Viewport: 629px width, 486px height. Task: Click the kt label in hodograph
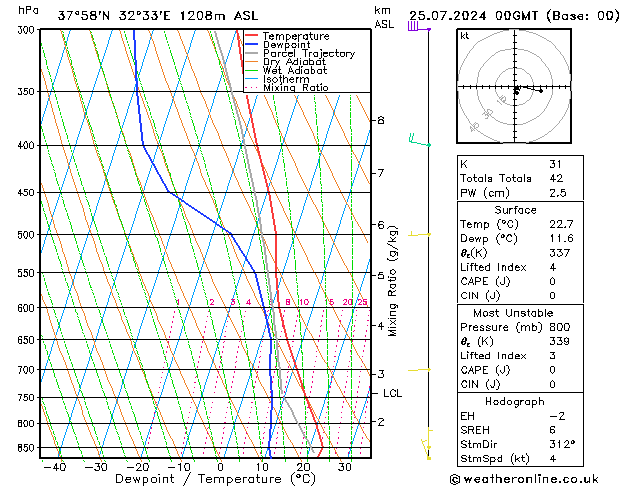[x=465, y=36]
